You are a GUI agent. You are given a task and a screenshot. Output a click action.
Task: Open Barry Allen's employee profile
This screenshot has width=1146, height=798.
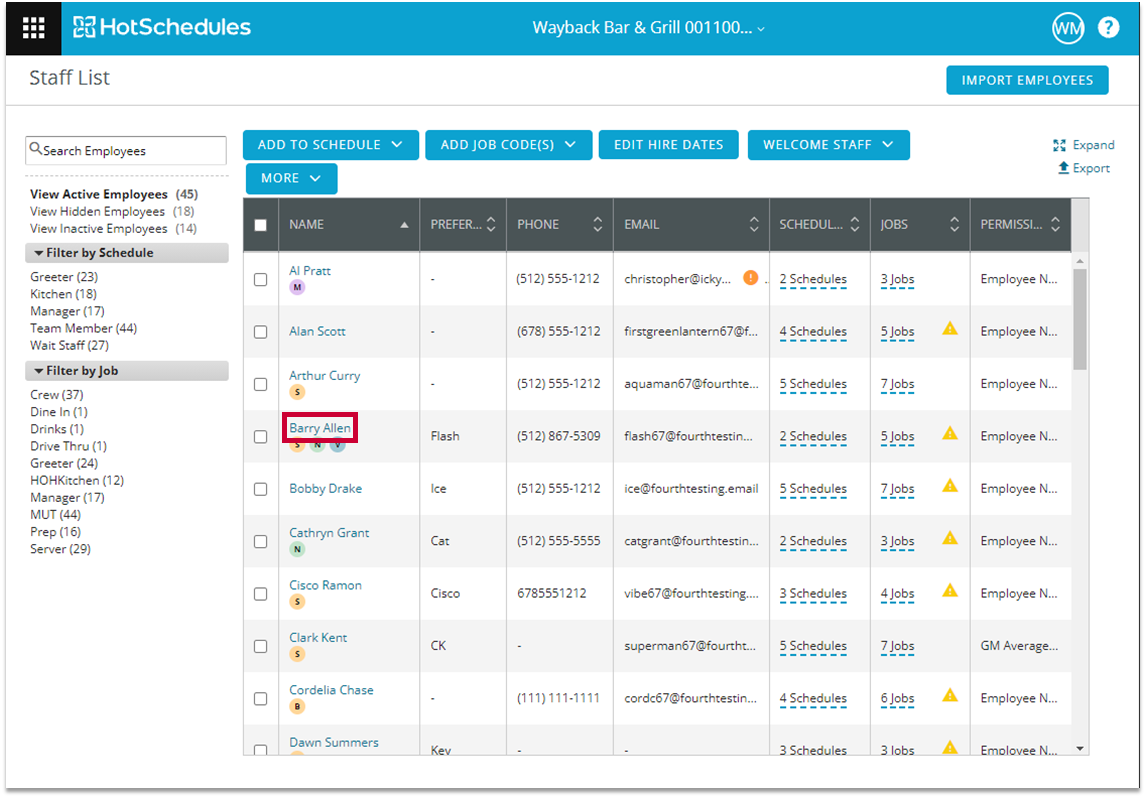click(x=319, y=428)
